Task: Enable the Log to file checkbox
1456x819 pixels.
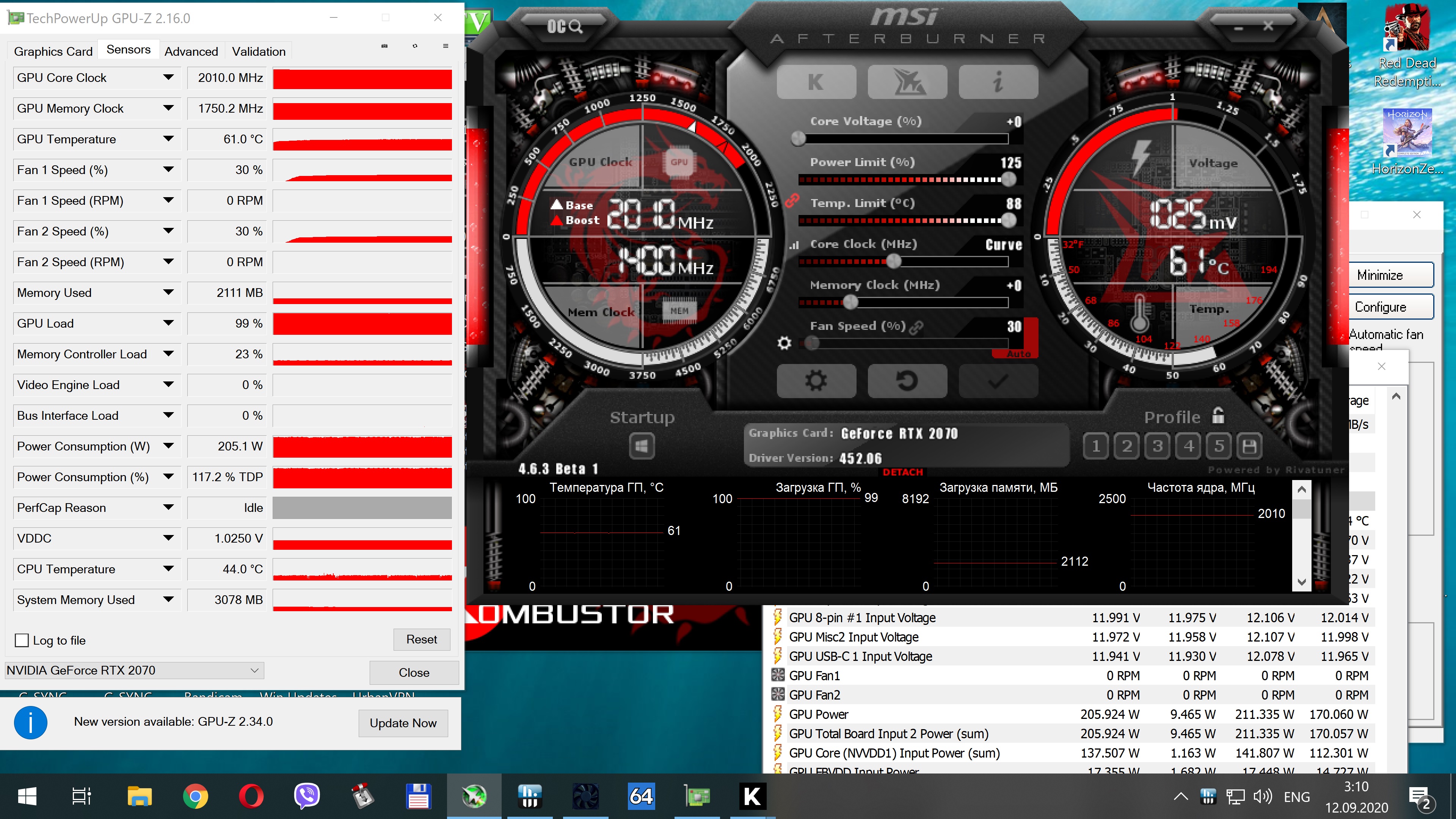Action: coord(22,640)
